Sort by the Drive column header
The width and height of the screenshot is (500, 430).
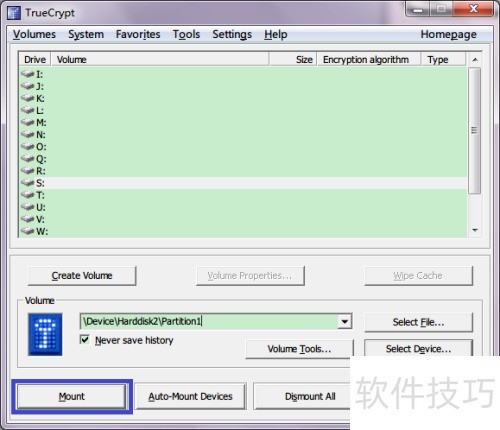[35, 59]
